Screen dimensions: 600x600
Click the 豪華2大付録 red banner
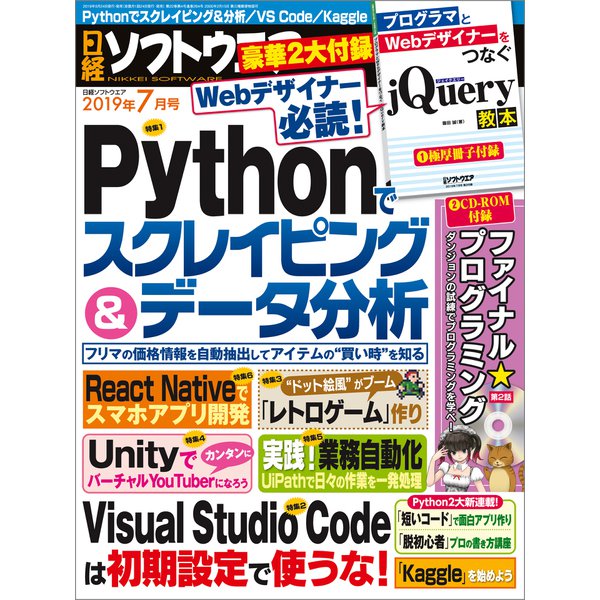306,52
